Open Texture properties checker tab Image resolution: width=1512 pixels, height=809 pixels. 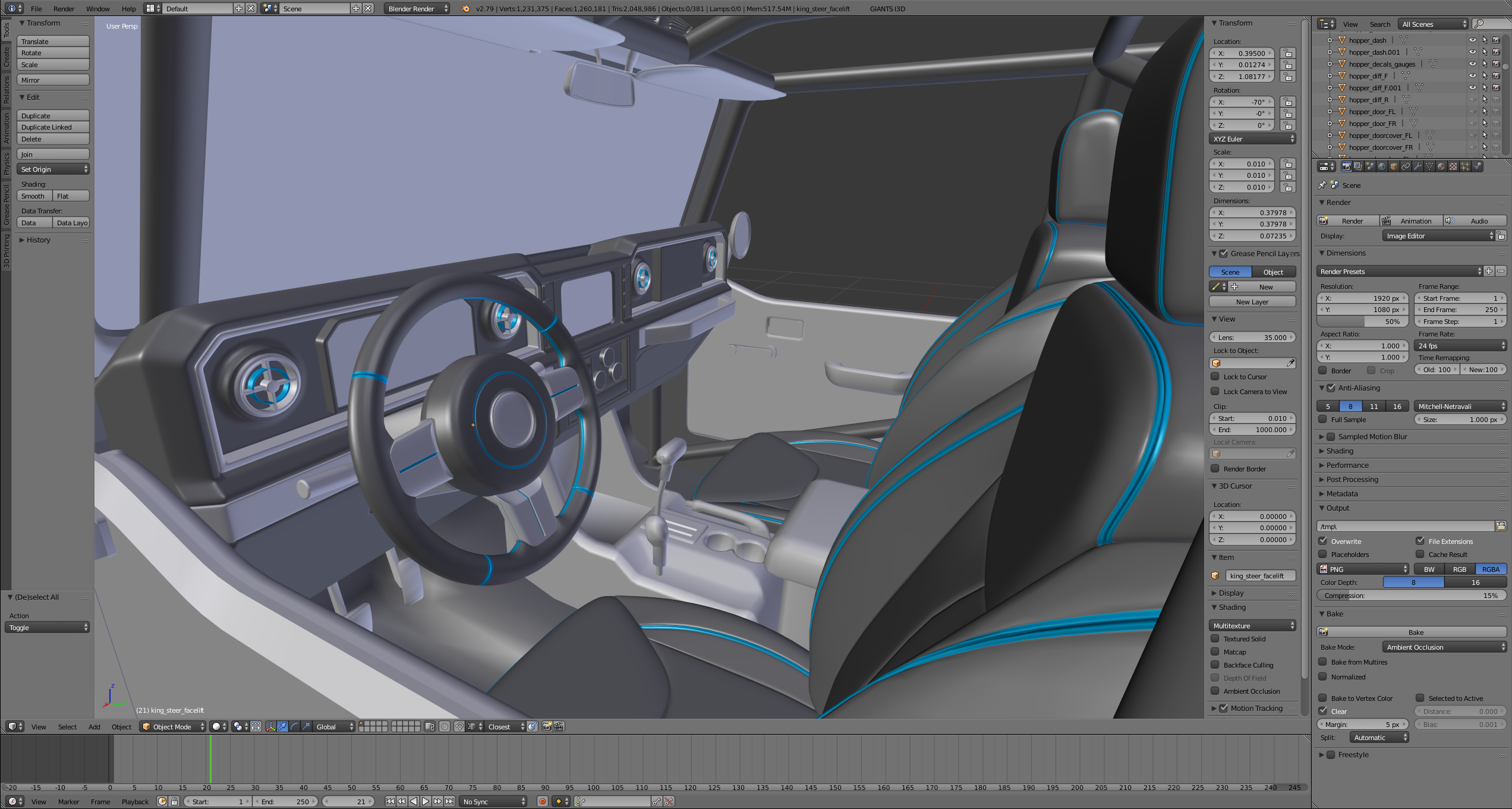point(1453,167)
